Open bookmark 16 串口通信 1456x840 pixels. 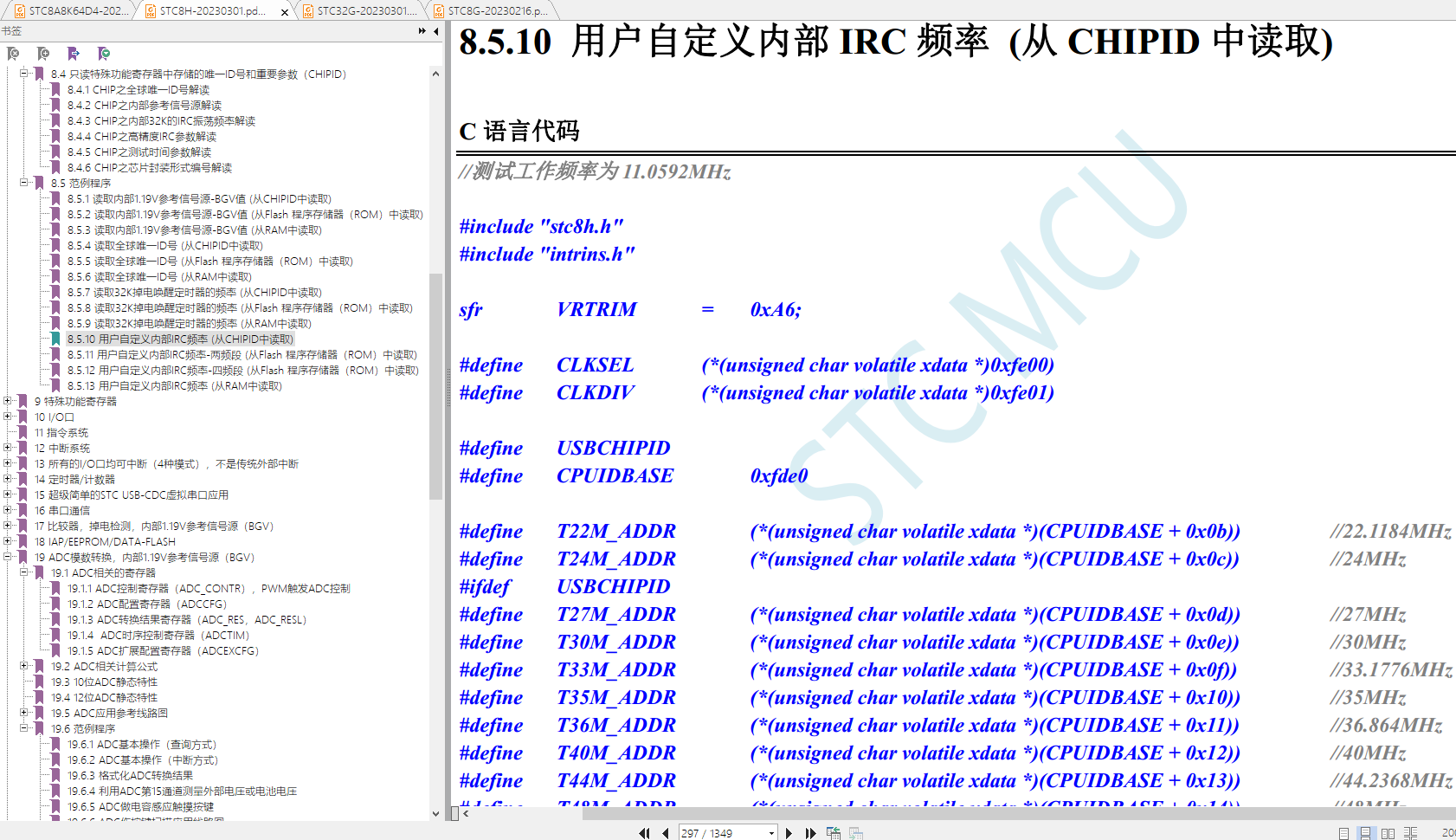pos(62,511)
